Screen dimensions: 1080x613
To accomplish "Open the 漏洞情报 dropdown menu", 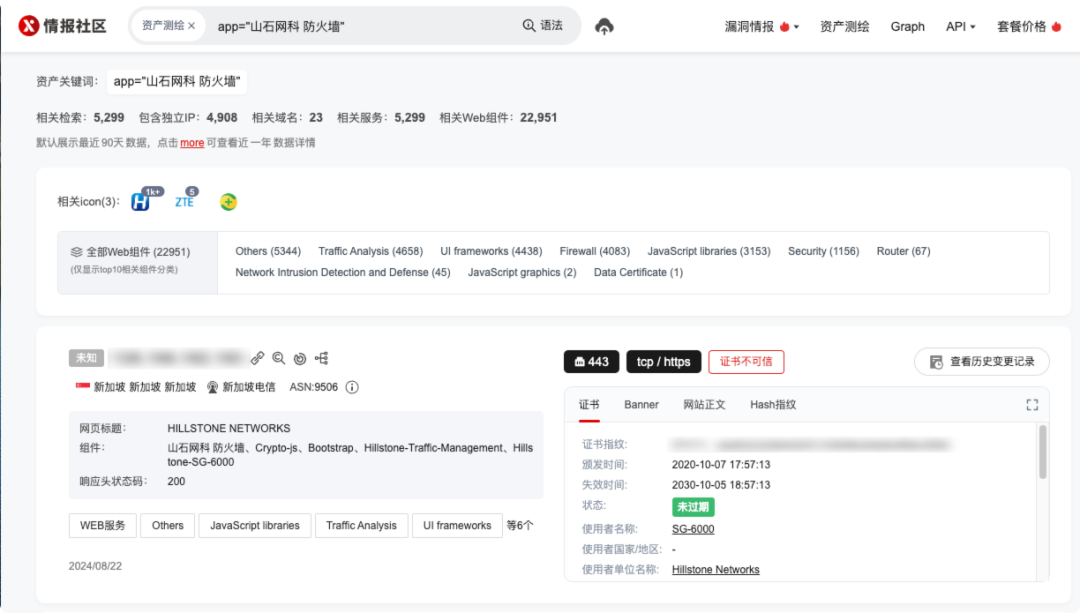I will pos(761,26).
